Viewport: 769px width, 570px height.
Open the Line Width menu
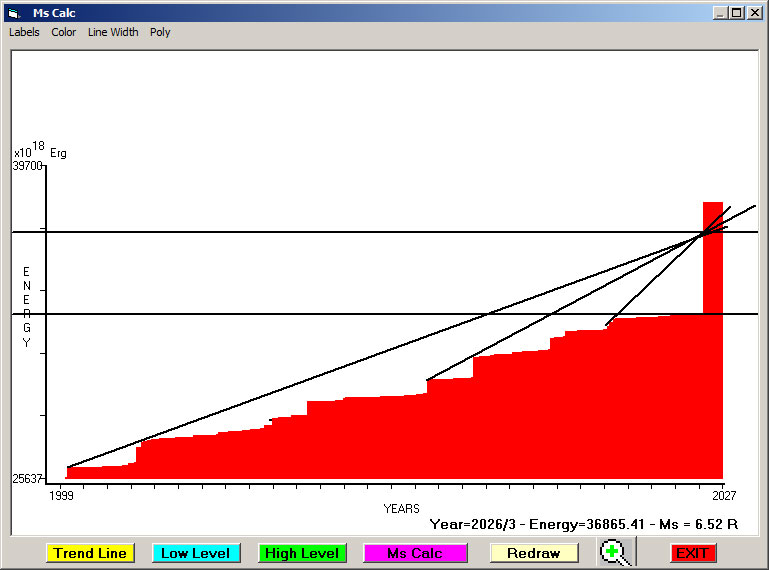tap(113, 32)
